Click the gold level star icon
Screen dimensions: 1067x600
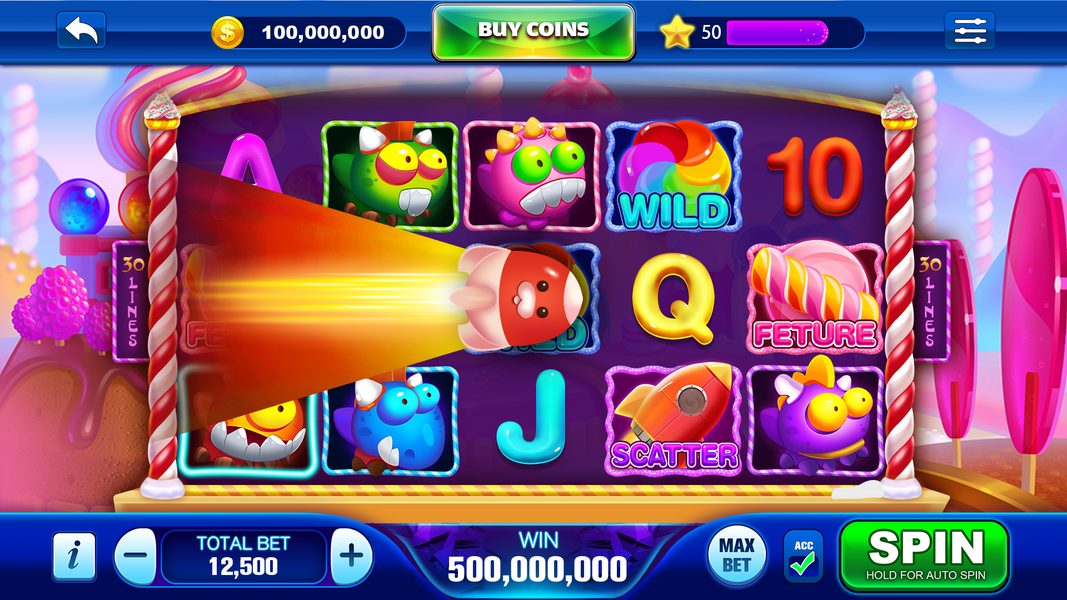coord(677,32)
